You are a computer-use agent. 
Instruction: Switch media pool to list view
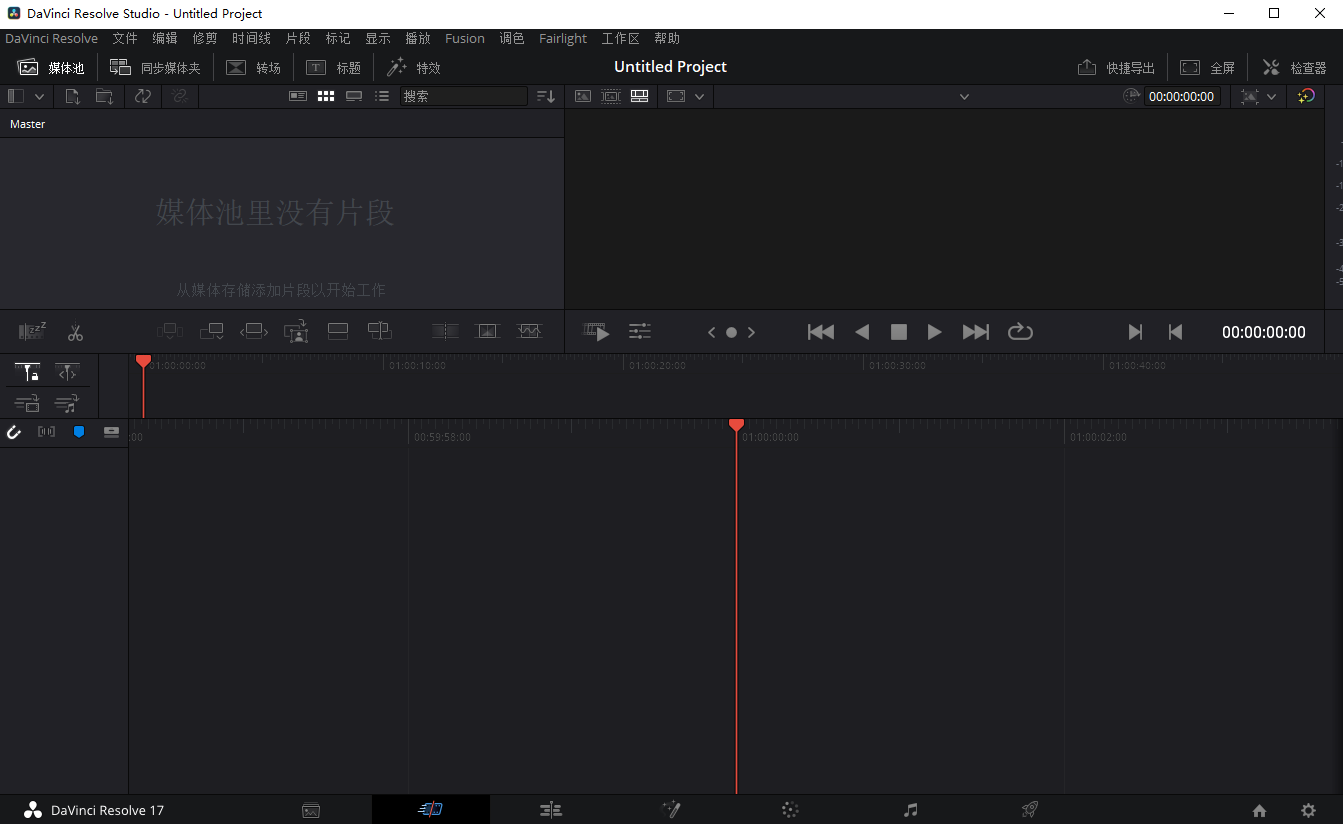[x=382, y=96]
